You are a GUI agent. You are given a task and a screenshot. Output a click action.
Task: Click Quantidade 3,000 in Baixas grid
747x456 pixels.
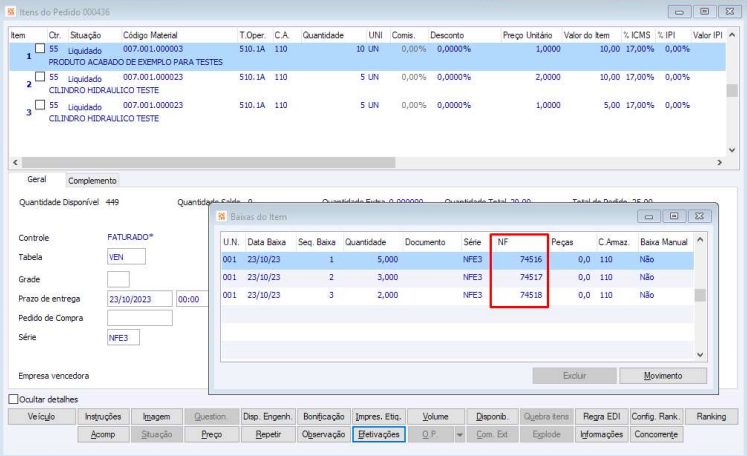387,277
